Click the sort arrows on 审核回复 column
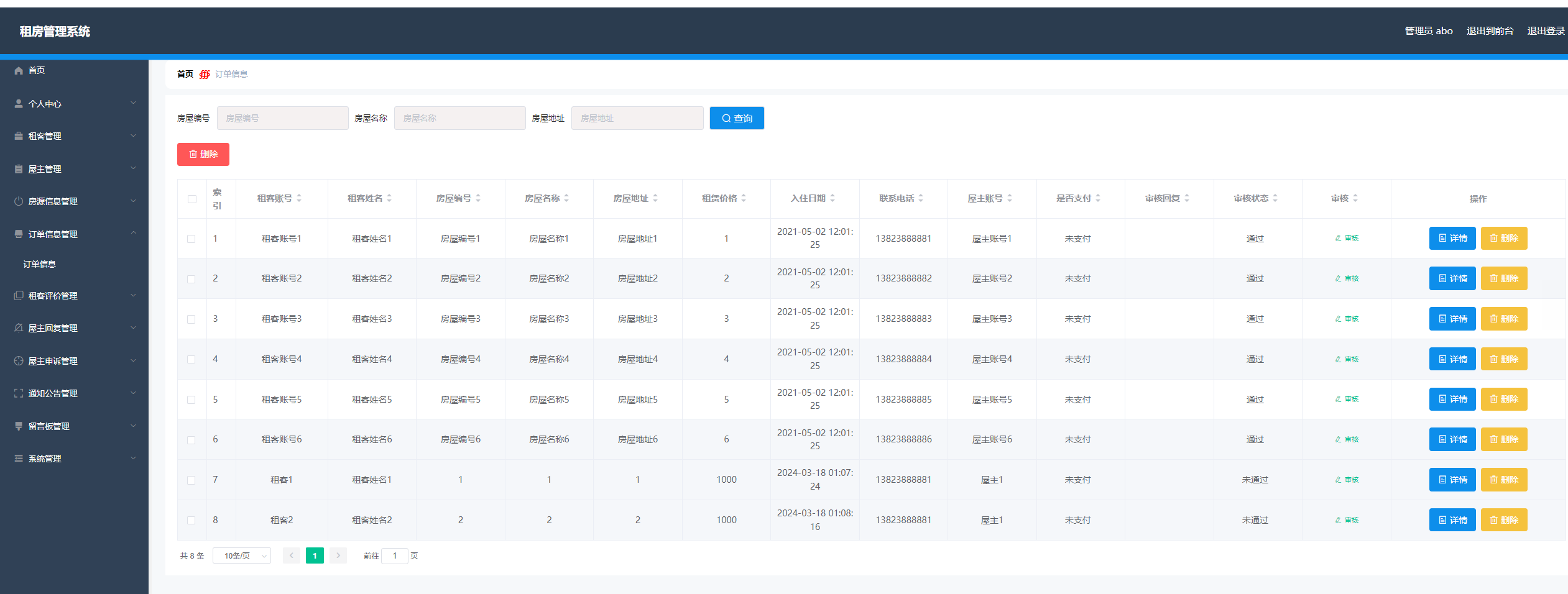This screenshot has width=1568, height=594. (x=1187, y=198)
